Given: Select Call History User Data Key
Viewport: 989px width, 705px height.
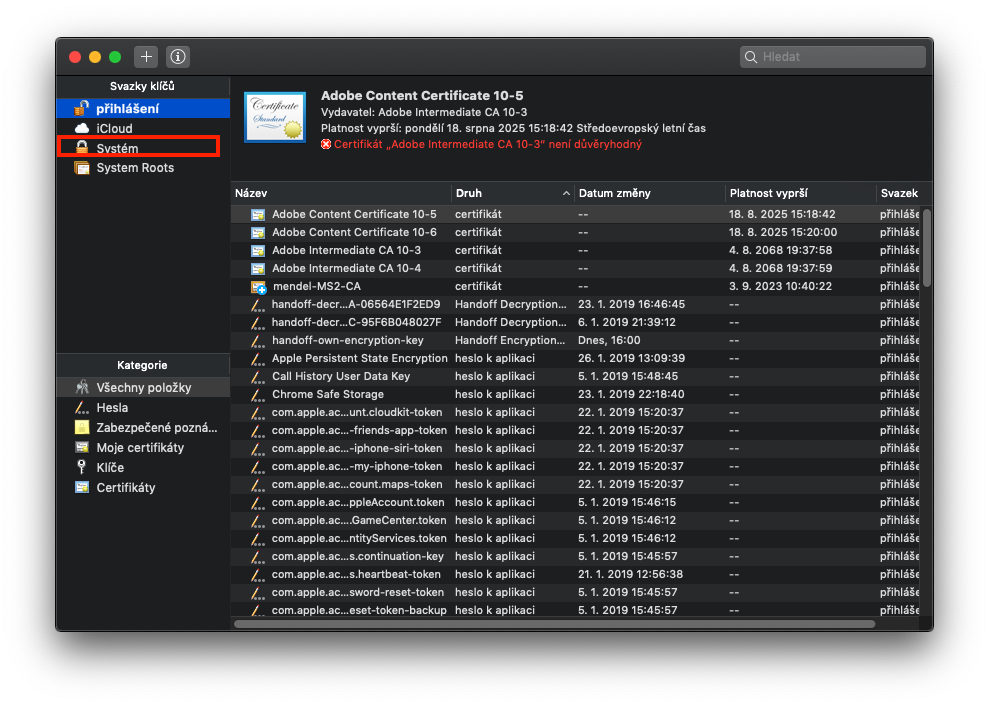Looking at the screenshot, I should pyautogui.click(x=575, y=376).
